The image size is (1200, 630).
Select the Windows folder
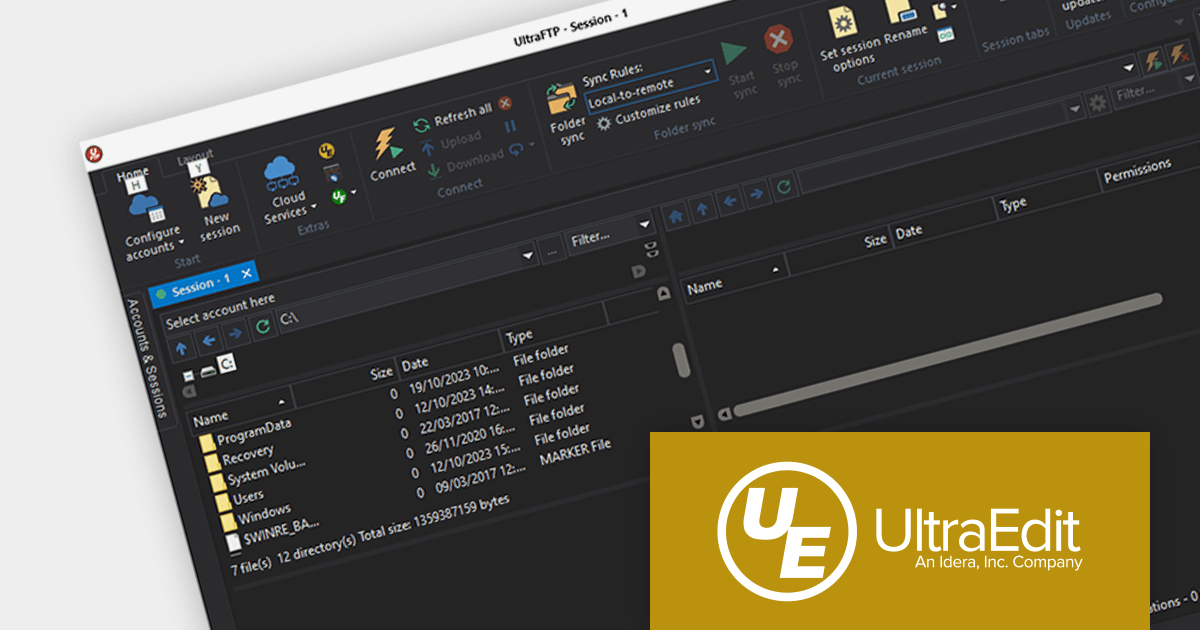click(x=257, y=517)
